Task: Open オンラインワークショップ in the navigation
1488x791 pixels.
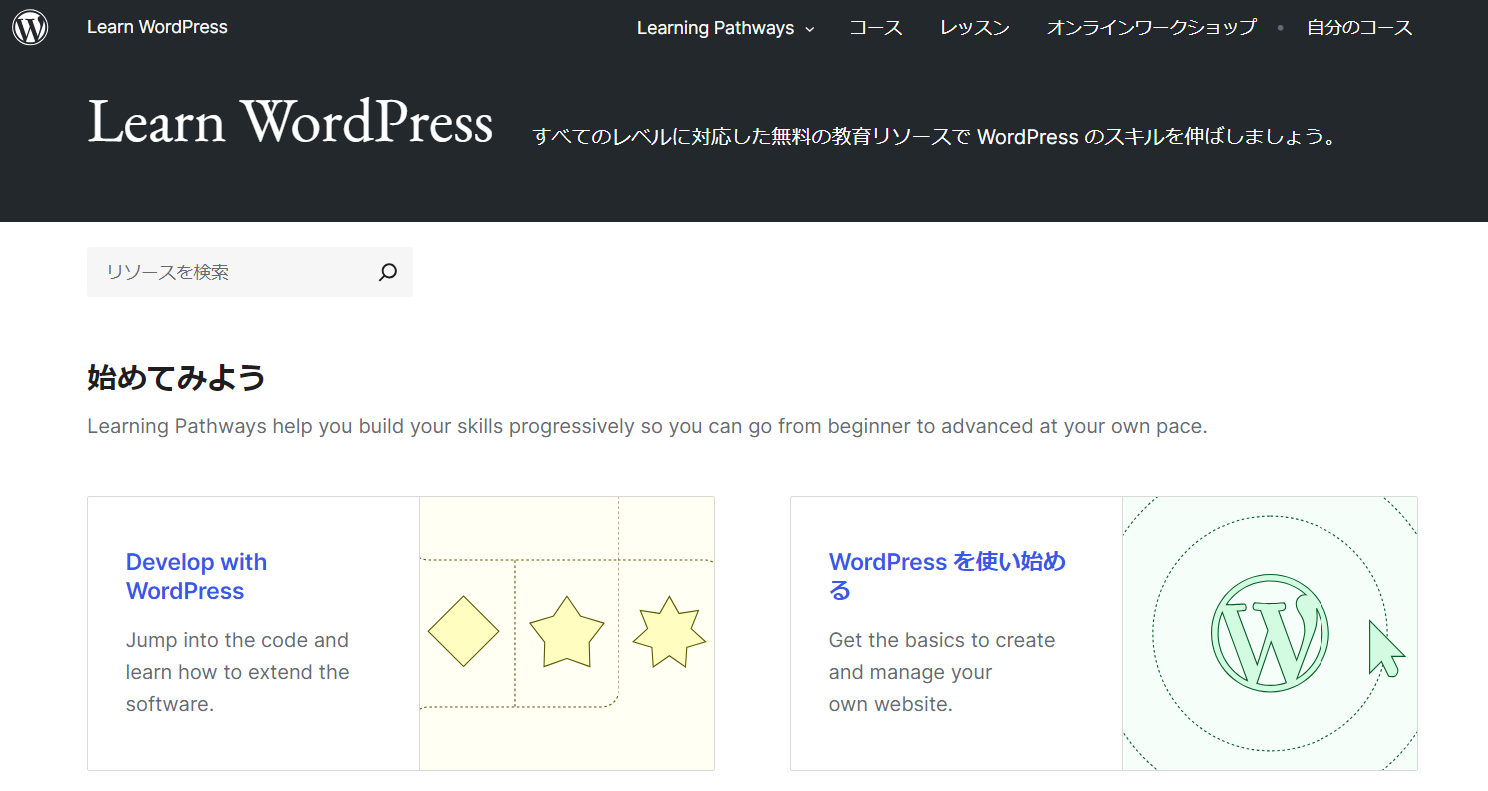Action: (1151, 28)
